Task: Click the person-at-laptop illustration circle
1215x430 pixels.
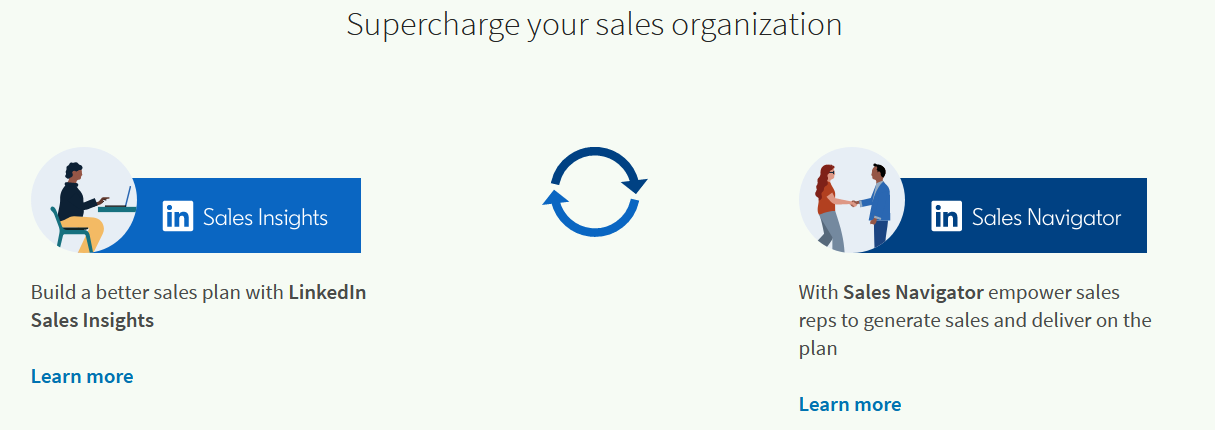Action: 84,200
